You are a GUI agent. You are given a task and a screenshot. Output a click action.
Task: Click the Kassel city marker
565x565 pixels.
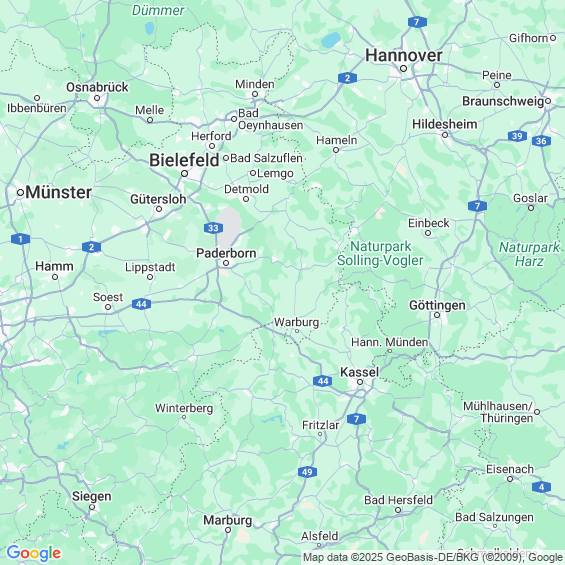(360, 382)
